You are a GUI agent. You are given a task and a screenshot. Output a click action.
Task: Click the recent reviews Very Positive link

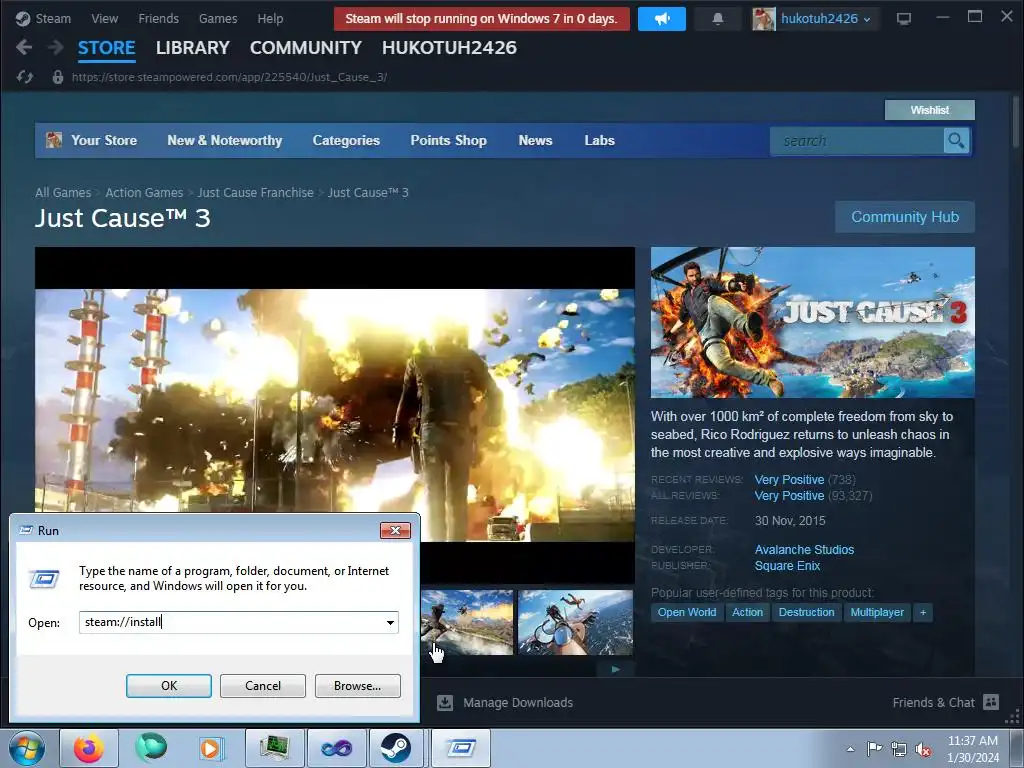[789, 479]
